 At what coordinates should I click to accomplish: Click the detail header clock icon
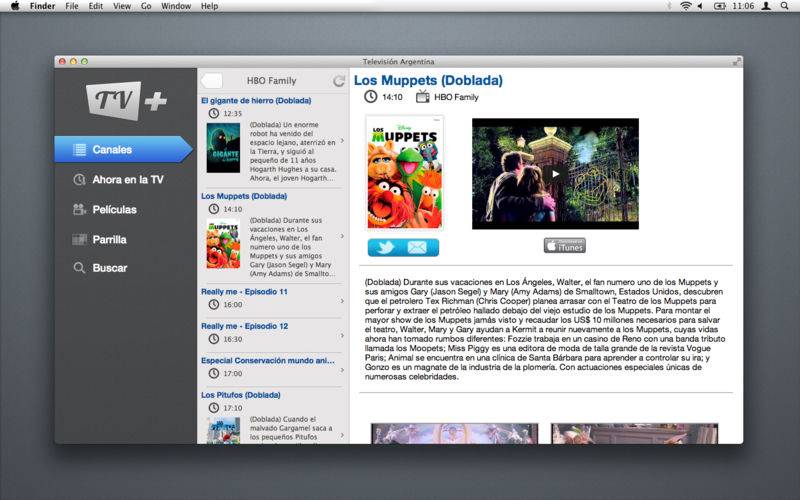pyautogui.click(x=371, y=96)
